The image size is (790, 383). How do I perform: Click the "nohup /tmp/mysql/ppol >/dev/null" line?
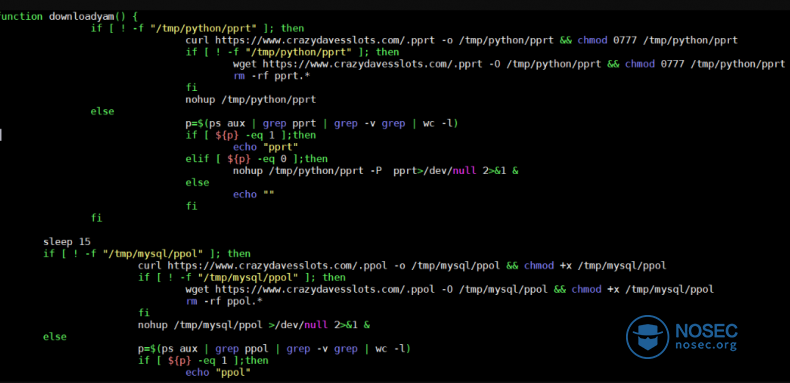coord(254,325)
